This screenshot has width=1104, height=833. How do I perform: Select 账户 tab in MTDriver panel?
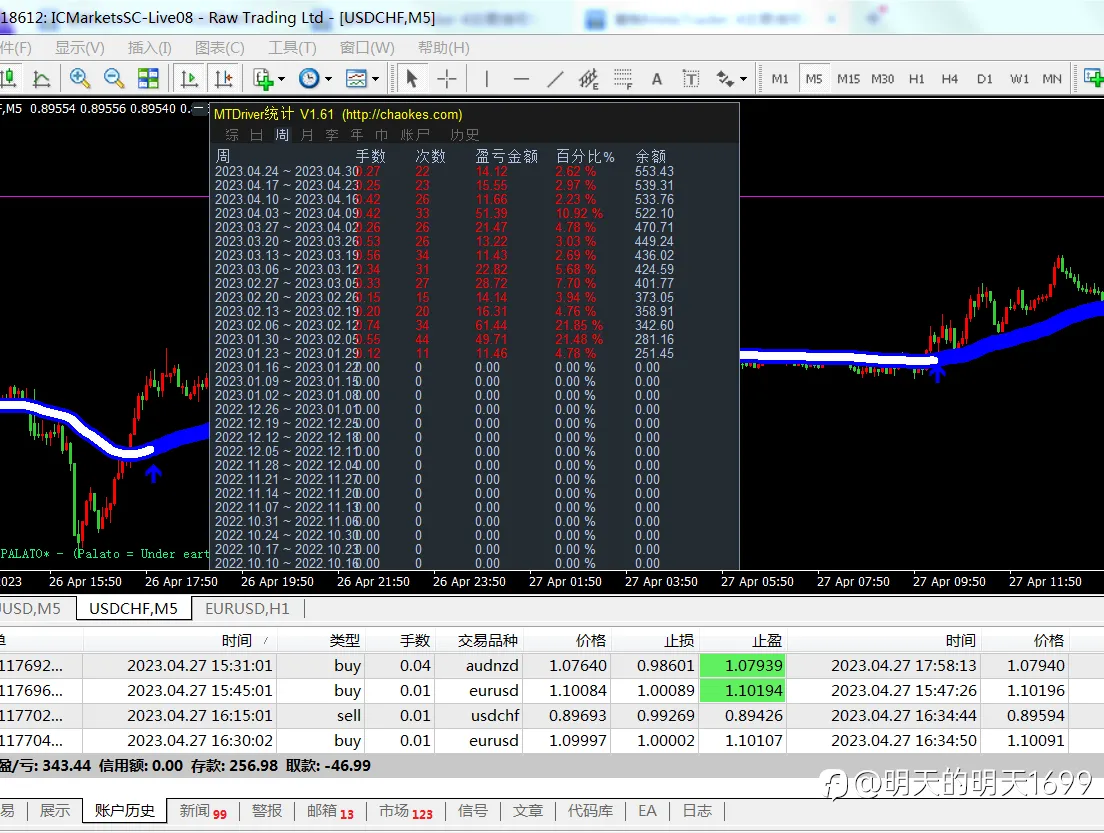pos(415,134)
